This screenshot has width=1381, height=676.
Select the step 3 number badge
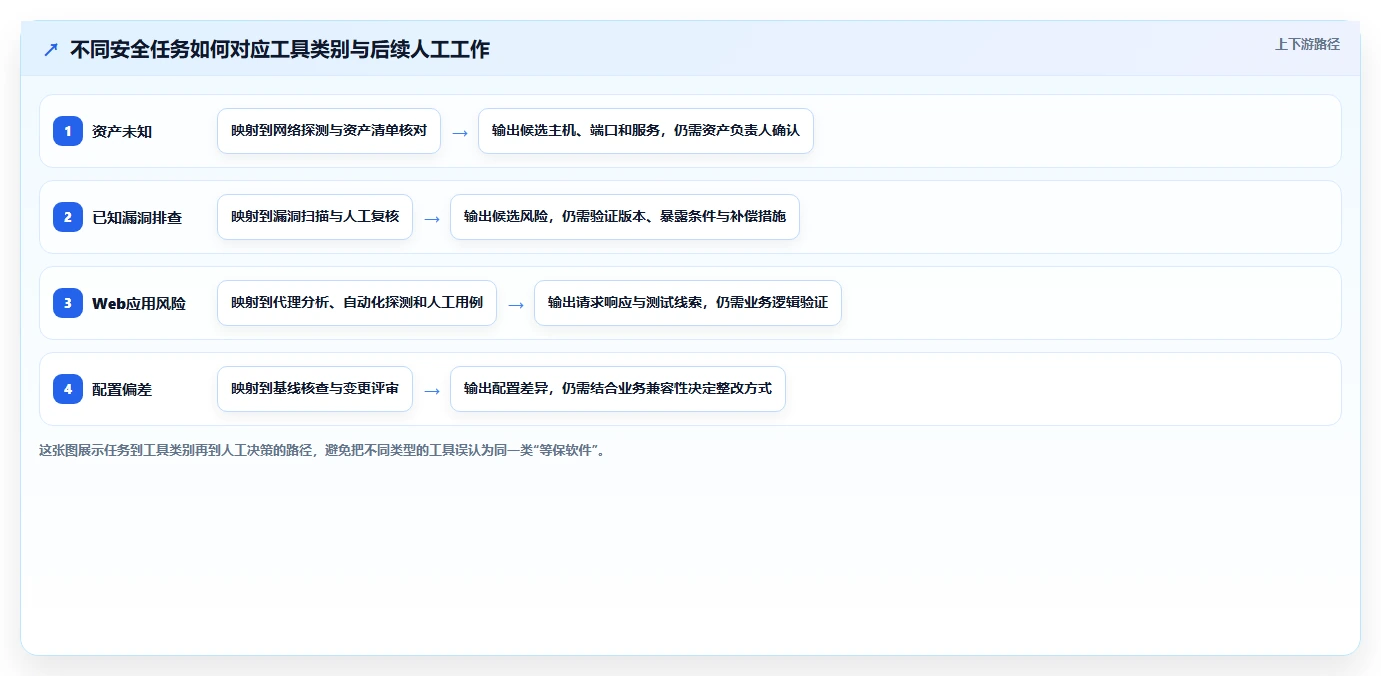coord(68,303)
